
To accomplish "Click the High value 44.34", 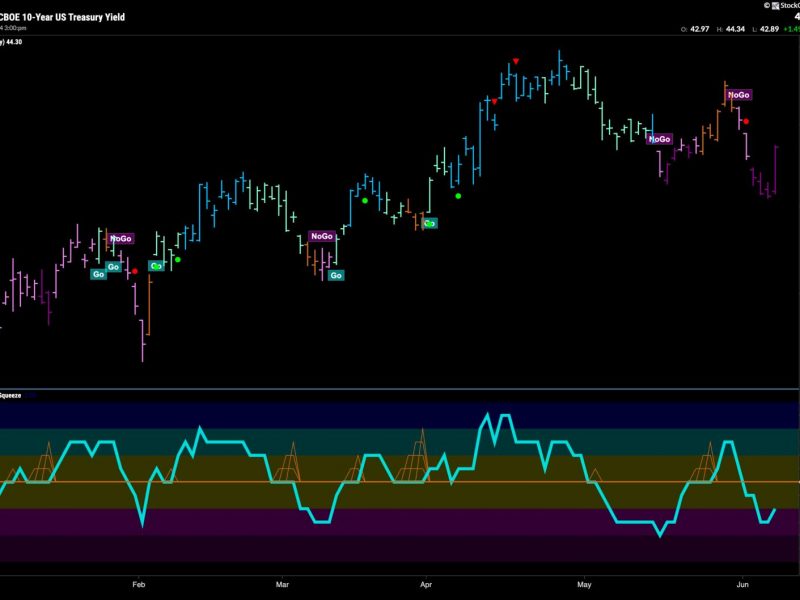I will [735, 29].
